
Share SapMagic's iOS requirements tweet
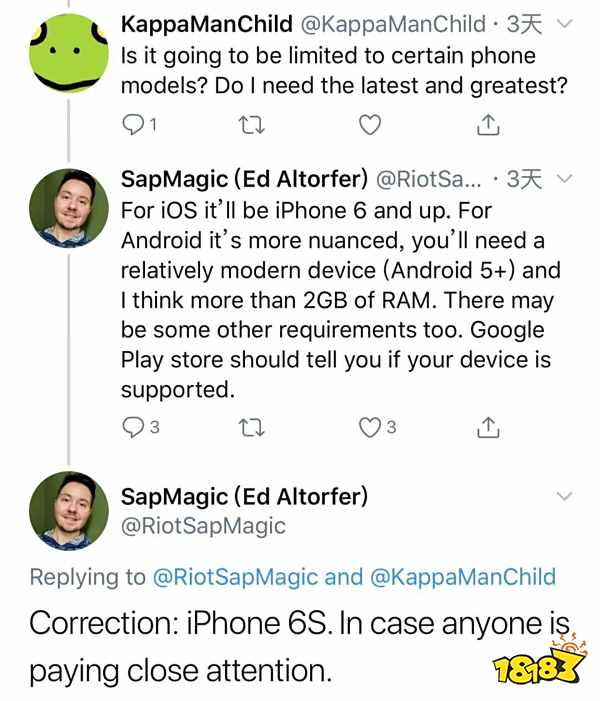(x=487, y=428)
